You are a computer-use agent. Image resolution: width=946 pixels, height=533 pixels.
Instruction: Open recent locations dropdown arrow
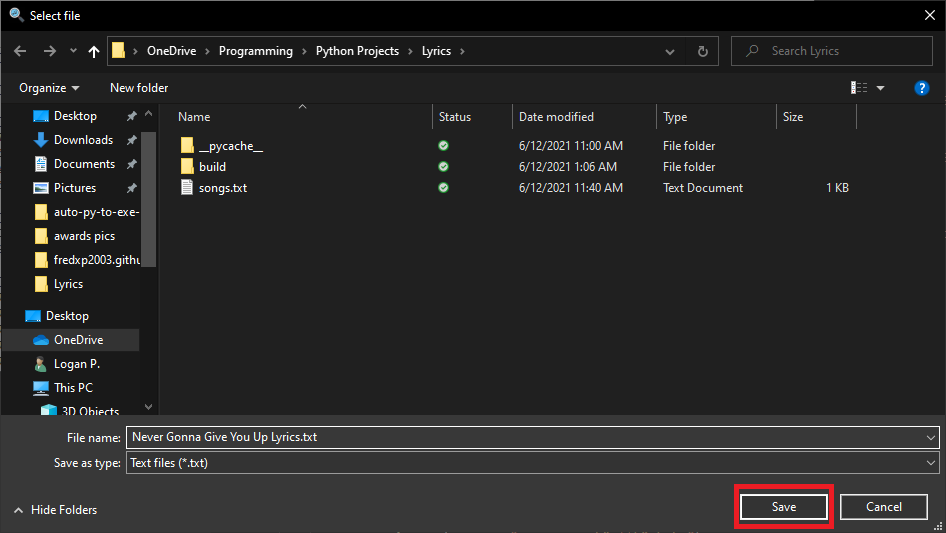73,51
